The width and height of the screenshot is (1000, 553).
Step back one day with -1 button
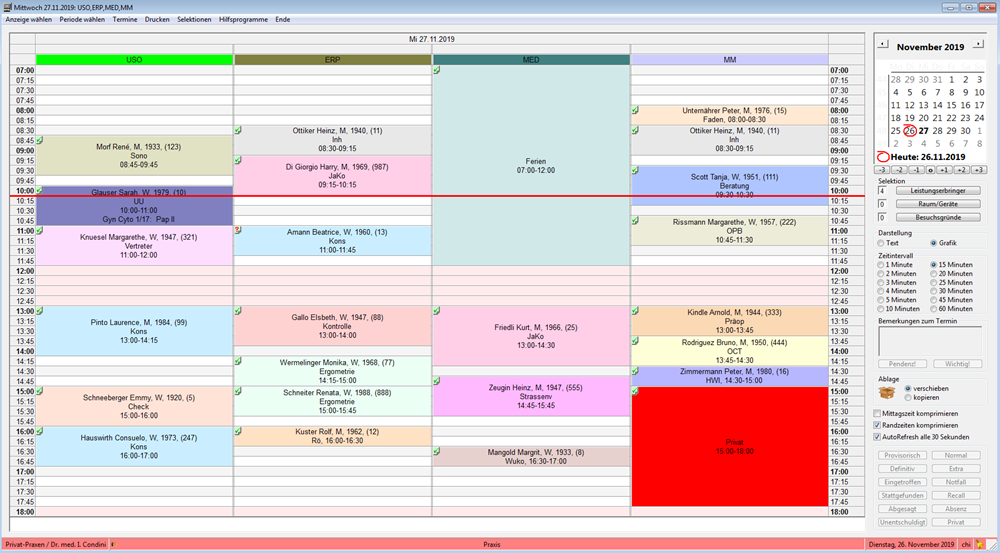915,170
